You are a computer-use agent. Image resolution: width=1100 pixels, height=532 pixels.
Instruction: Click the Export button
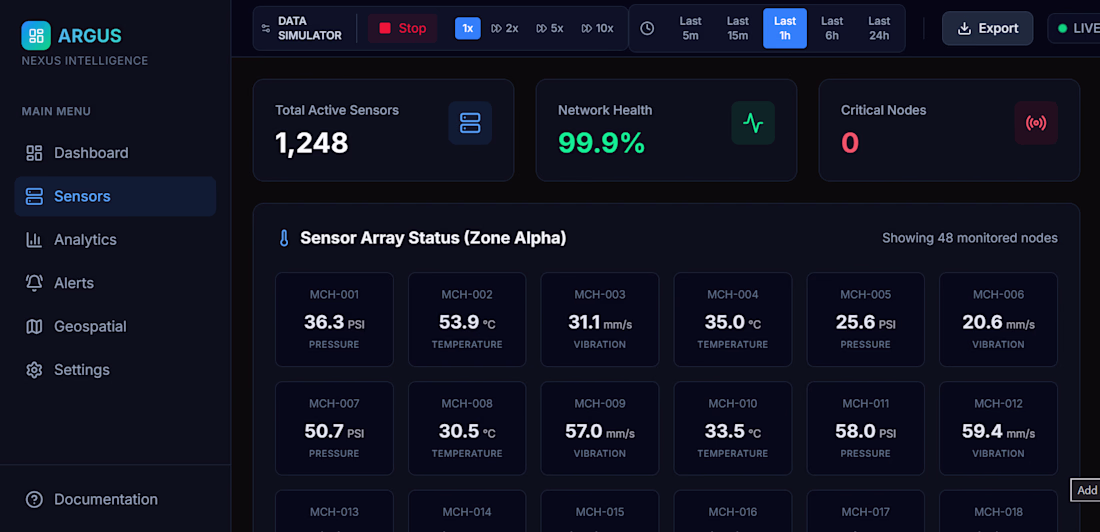[x=988, y=28]
